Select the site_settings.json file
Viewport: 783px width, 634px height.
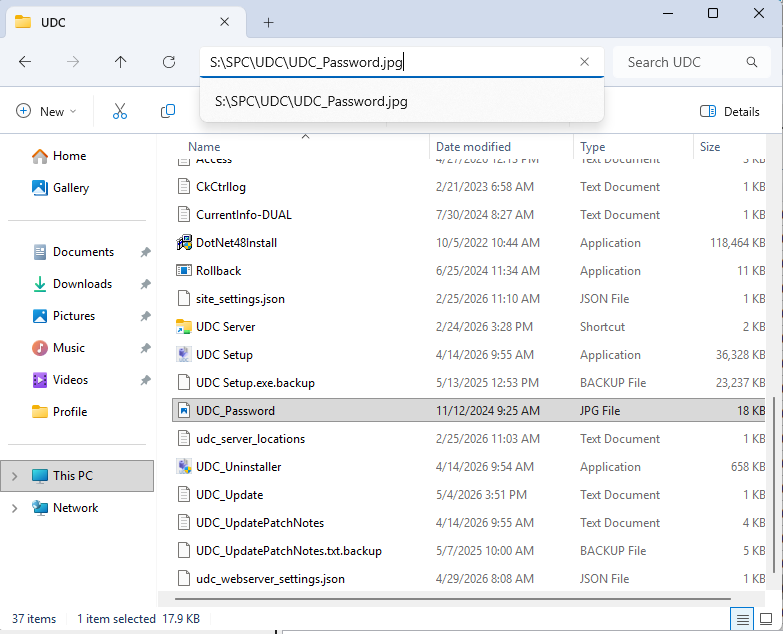tap(240, 299)
